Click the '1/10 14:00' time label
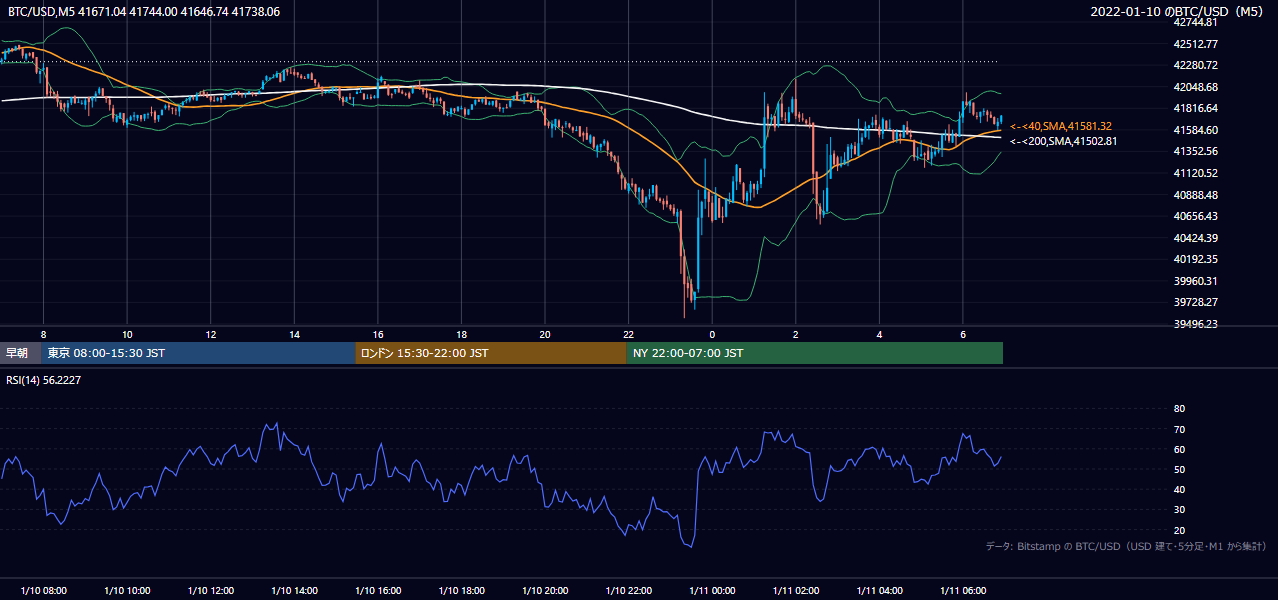The height and width of the screenshot is (600, 1278). click(294, 591)
